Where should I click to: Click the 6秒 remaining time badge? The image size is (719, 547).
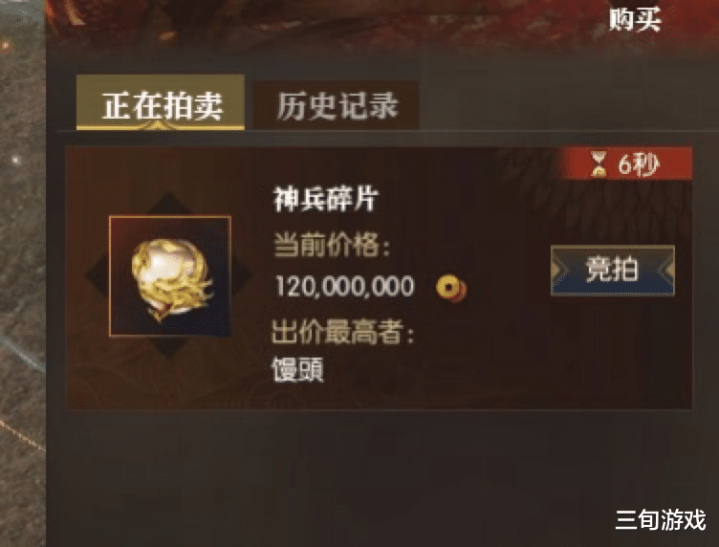pos(626,164)
